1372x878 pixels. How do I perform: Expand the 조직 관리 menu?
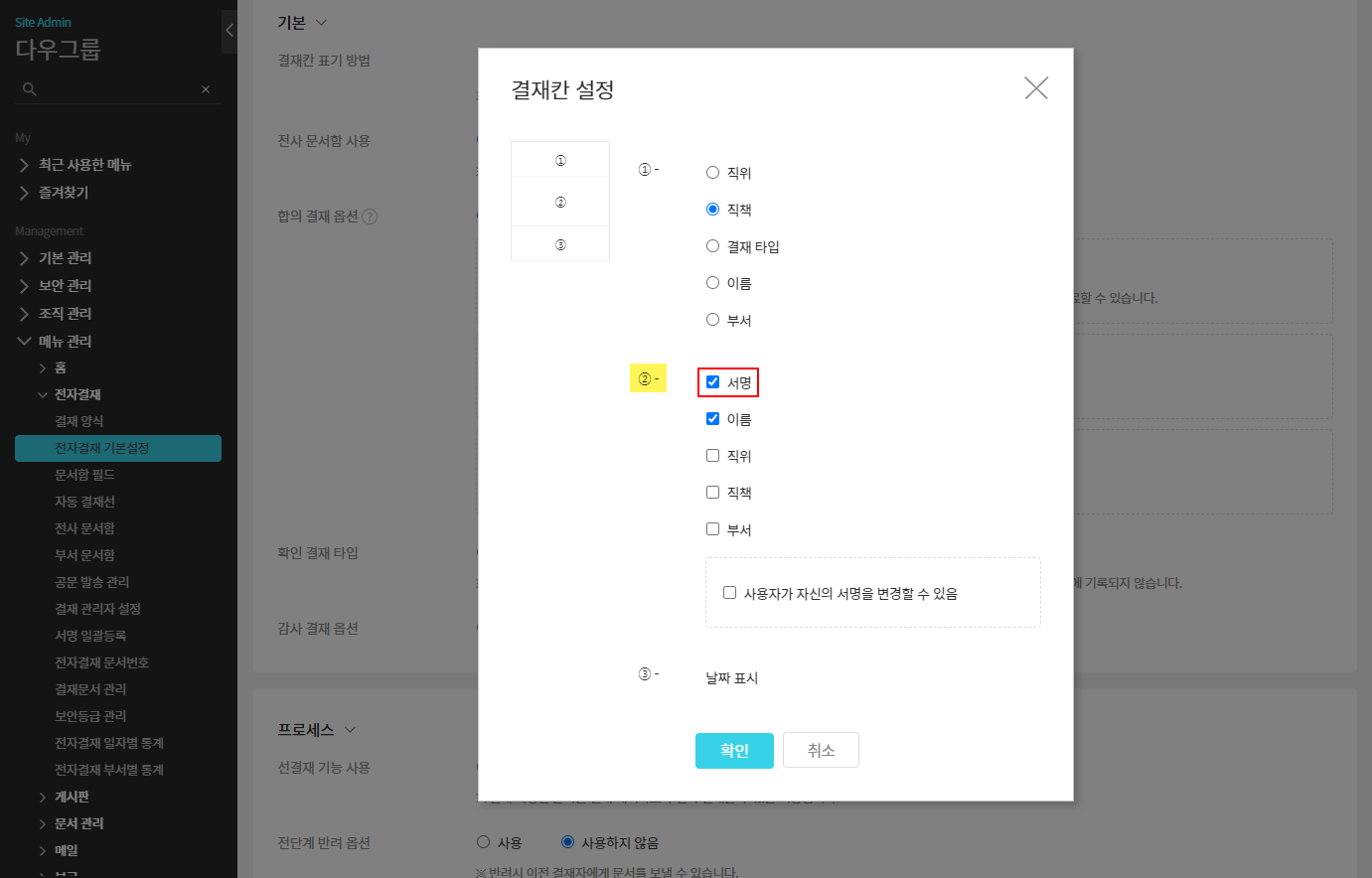click(65, 314)
